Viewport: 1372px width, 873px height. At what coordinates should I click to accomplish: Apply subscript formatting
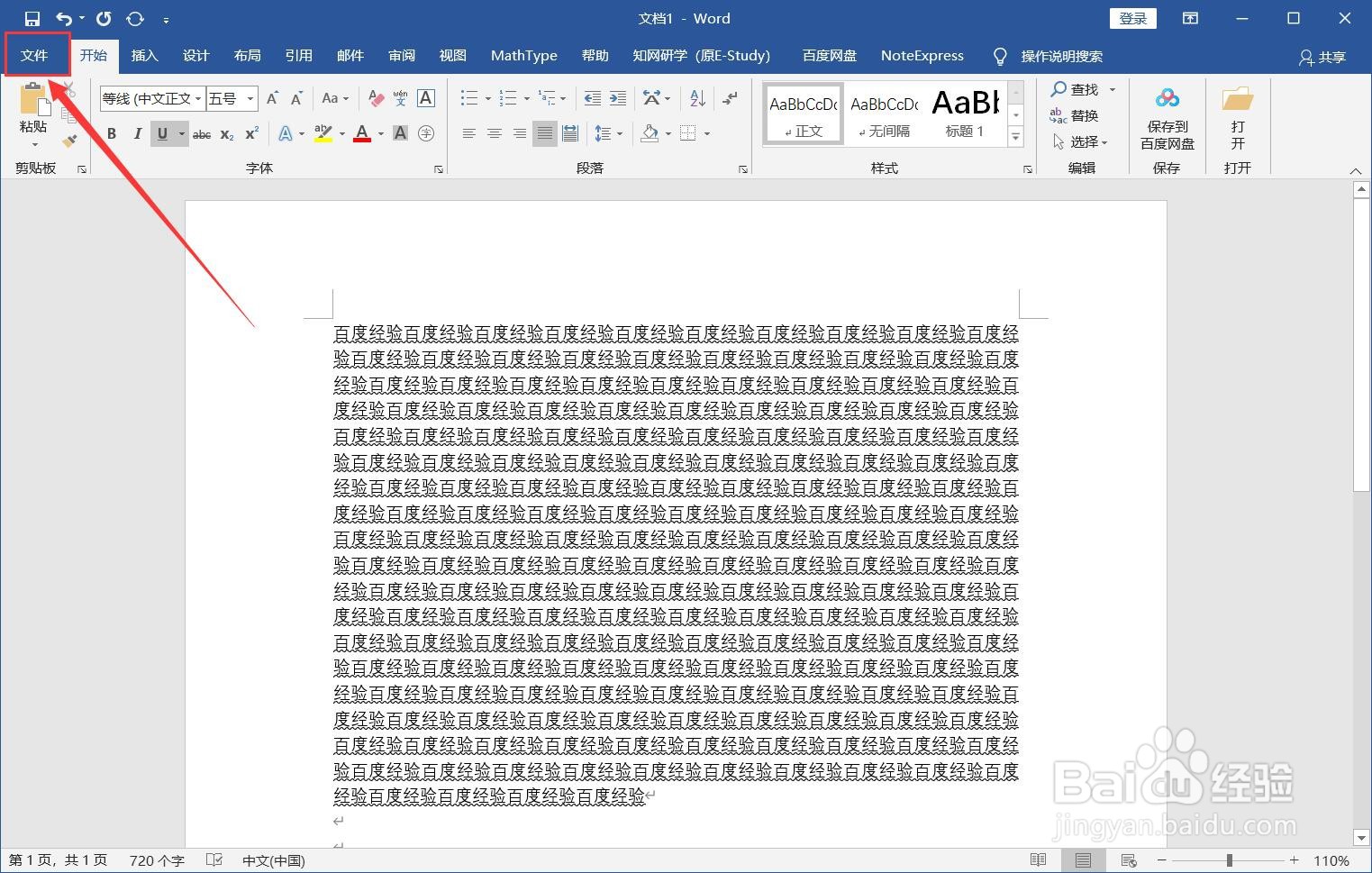(x=225, y=133)
